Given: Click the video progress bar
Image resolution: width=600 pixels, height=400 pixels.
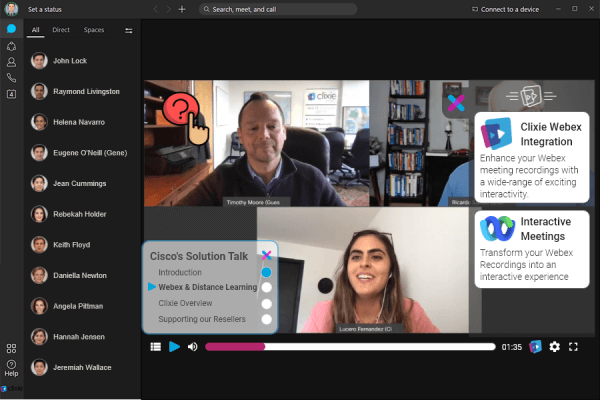Looking at the screenshot, I should 350,347.
